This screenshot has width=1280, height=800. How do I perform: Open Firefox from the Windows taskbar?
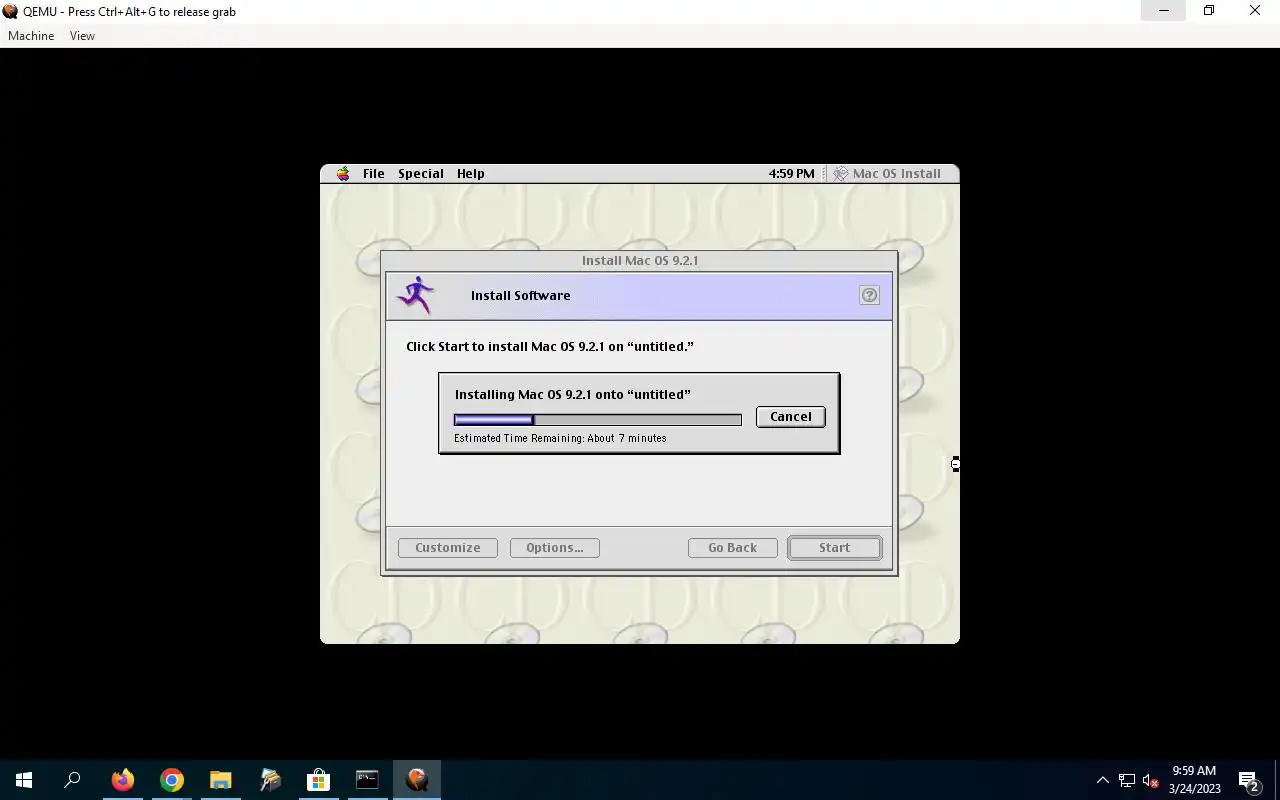[x=123, y=780]
